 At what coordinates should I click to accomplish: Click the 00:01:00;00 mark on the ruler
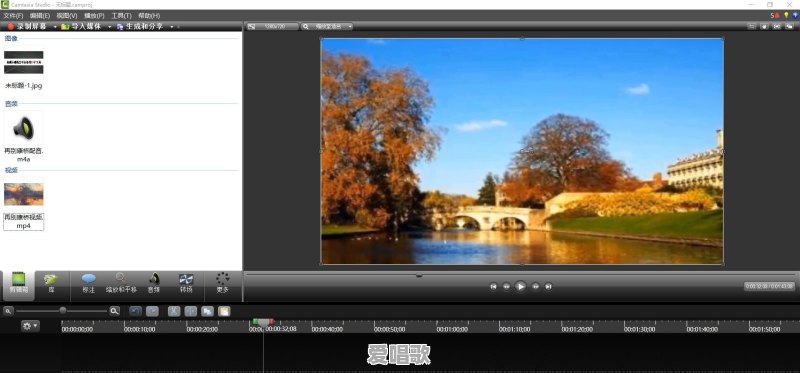tap(452, 330)
